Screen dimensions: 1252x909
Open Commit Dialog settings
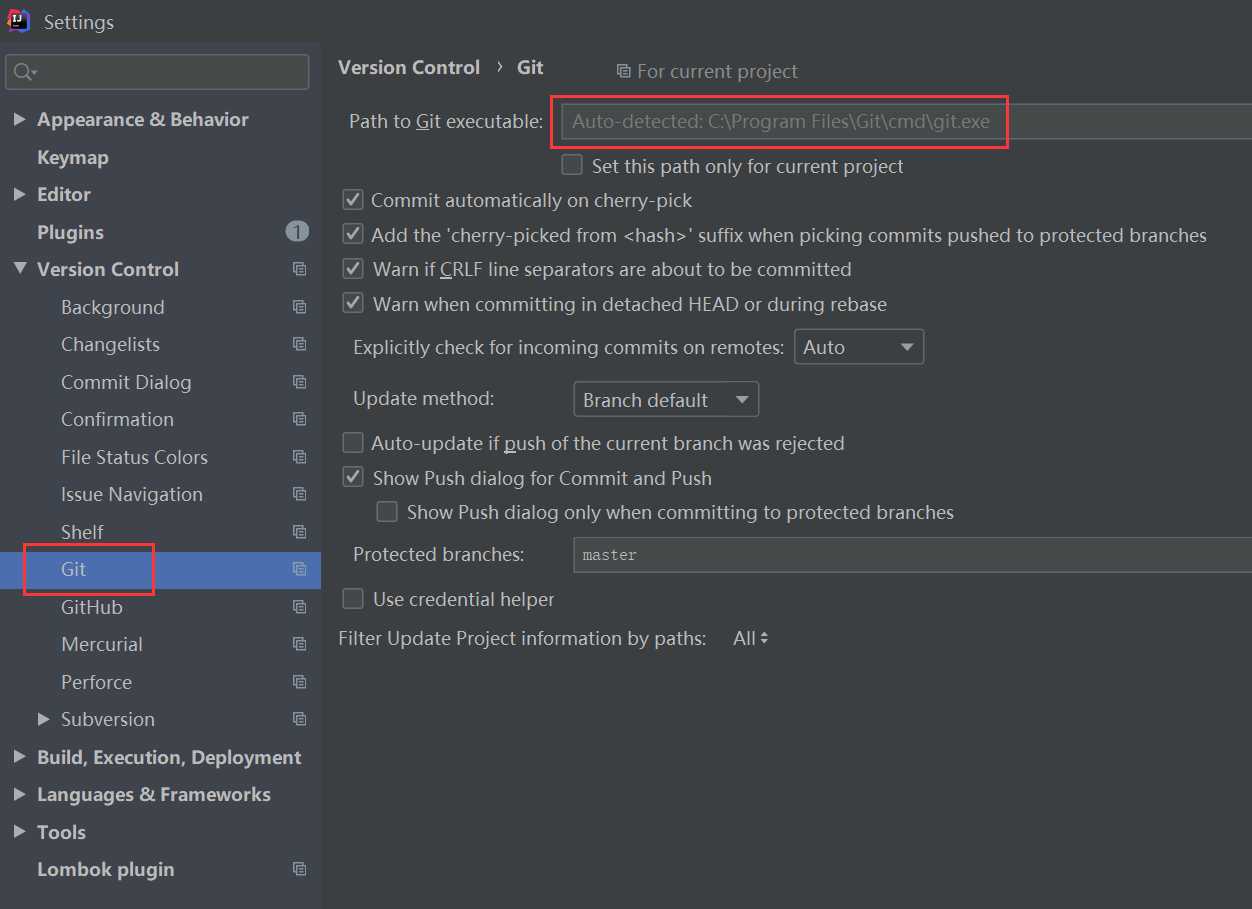(x=126, y=382)
